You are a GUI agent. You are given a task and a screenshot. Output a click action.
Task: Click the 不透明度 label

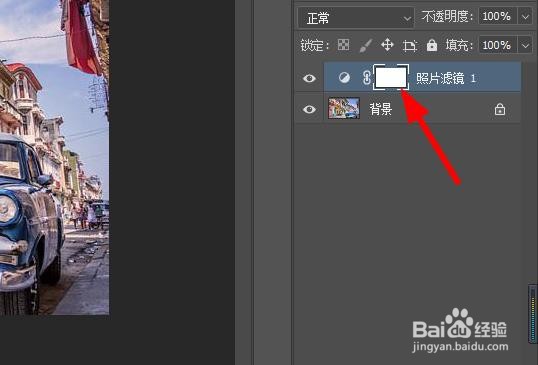[x=447, y=16]
